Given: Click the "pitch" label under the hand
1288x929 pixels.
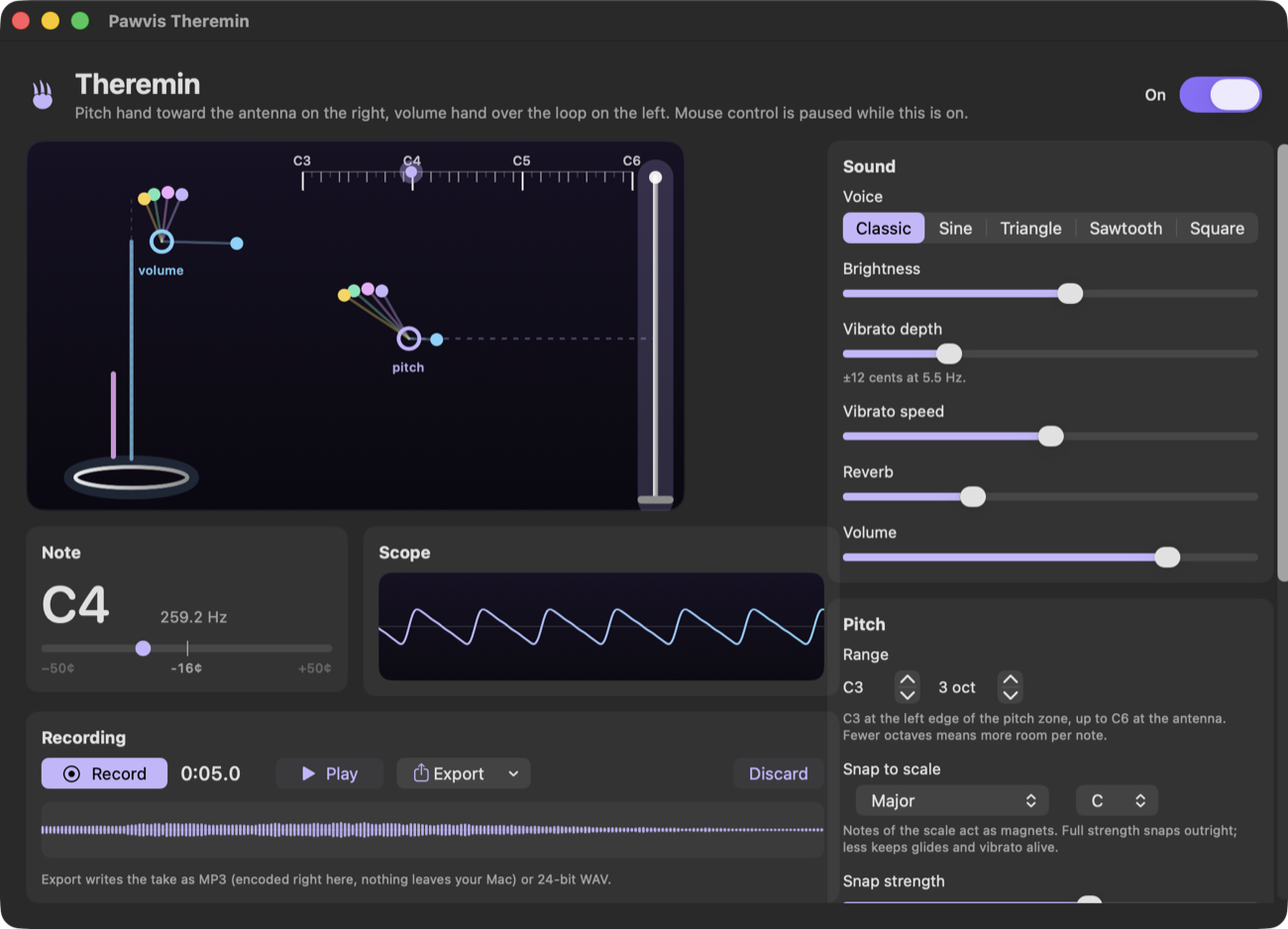Looking at the screenshot, I should pos(408,367).
